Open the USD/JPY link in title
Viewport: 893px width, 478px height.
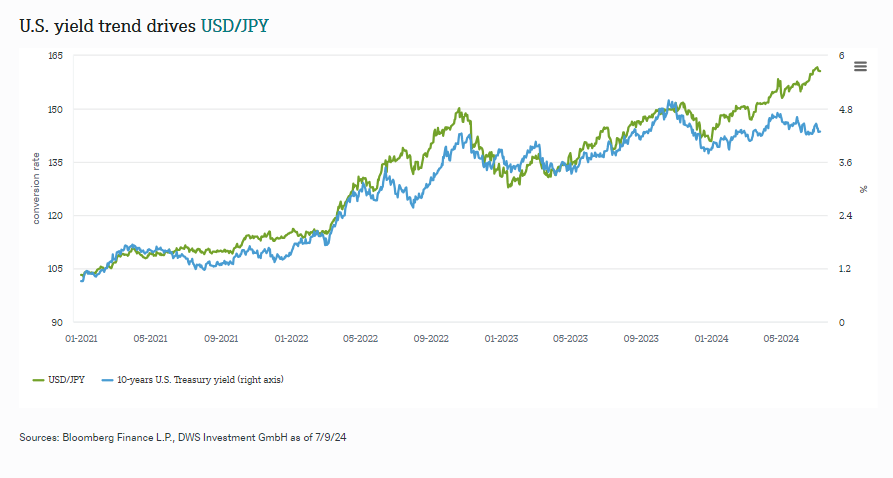coord(234,24)
